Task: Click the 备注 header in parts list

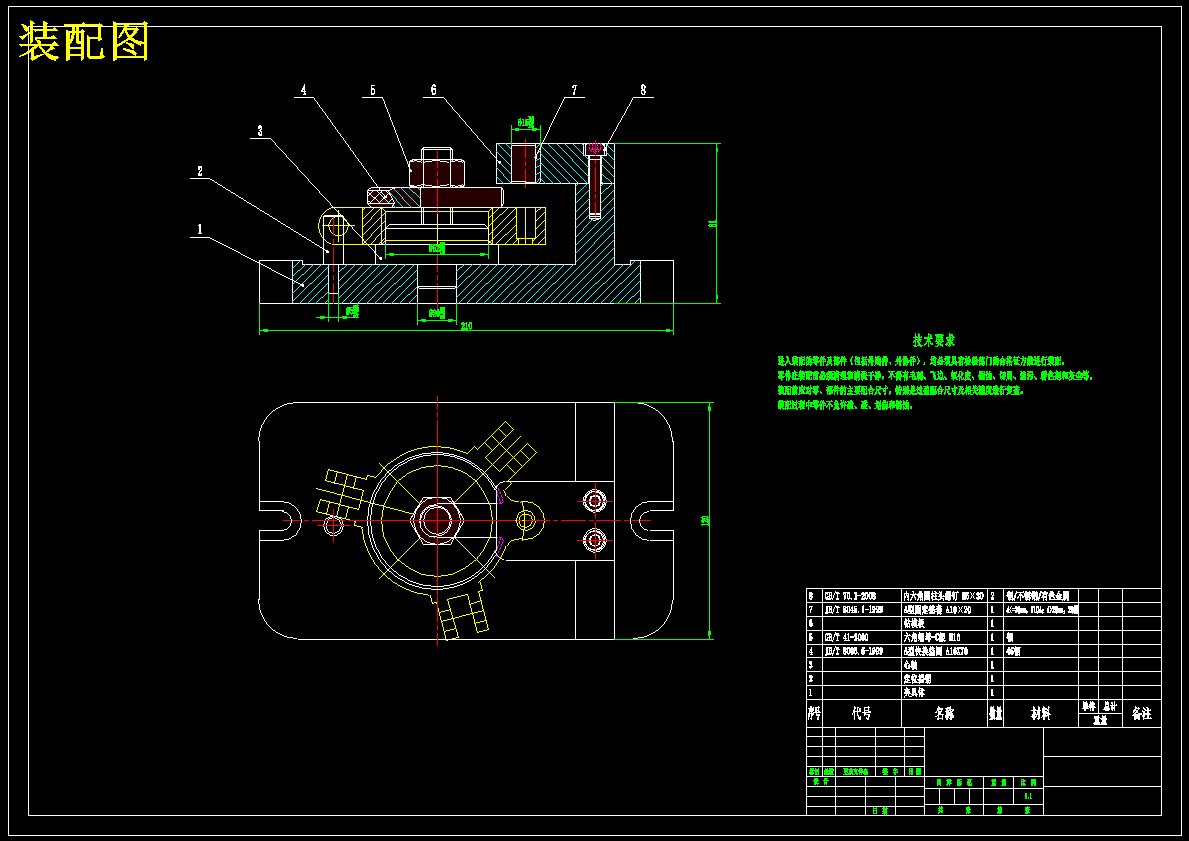Action: coord(1142,714)
